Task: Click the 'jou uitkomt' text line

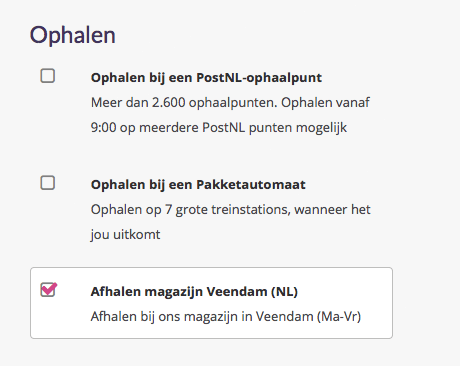Action: (125, 235)
